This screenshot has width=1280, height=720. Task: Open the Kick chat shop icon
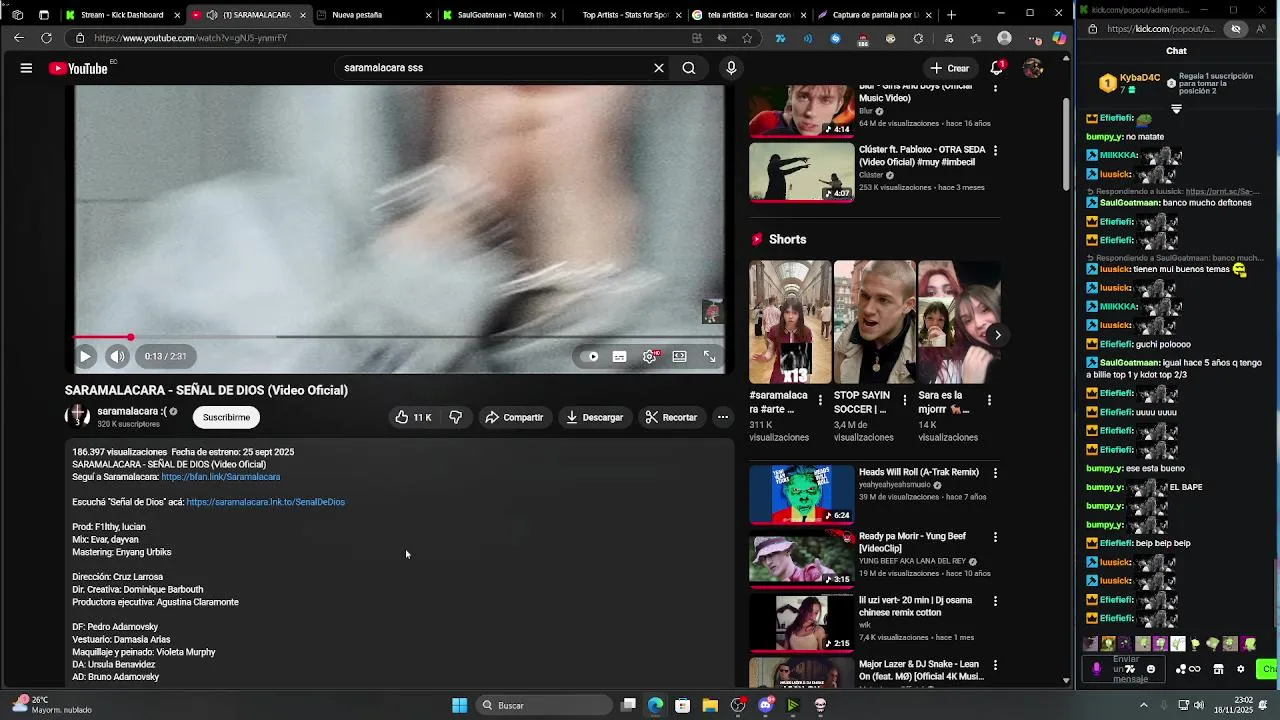(x=1218, y=669)
